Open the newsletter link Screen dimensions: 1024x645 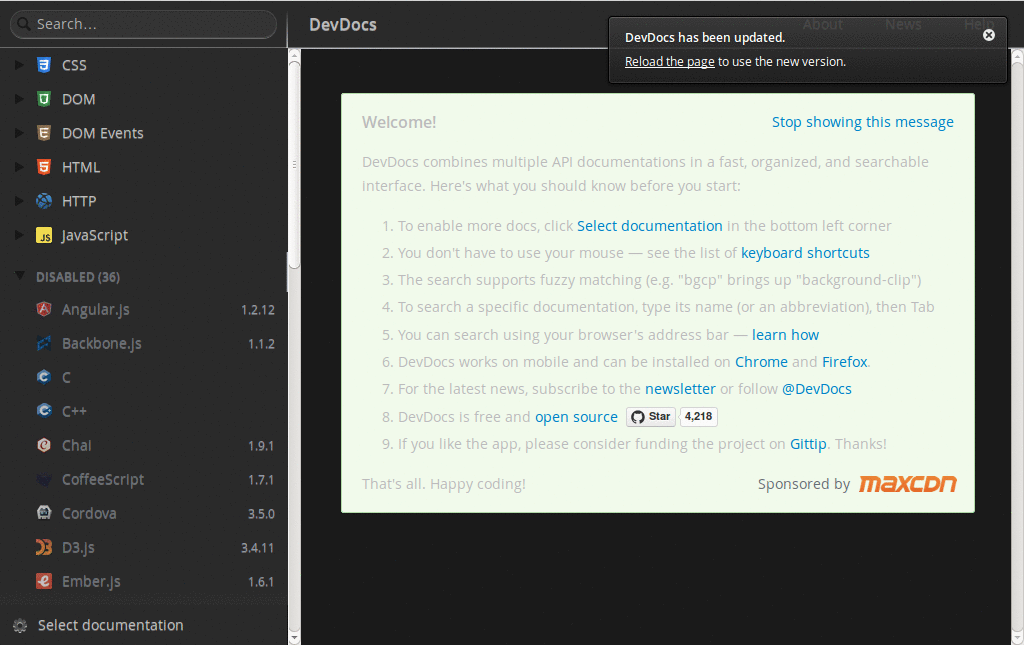pos(680,389)
